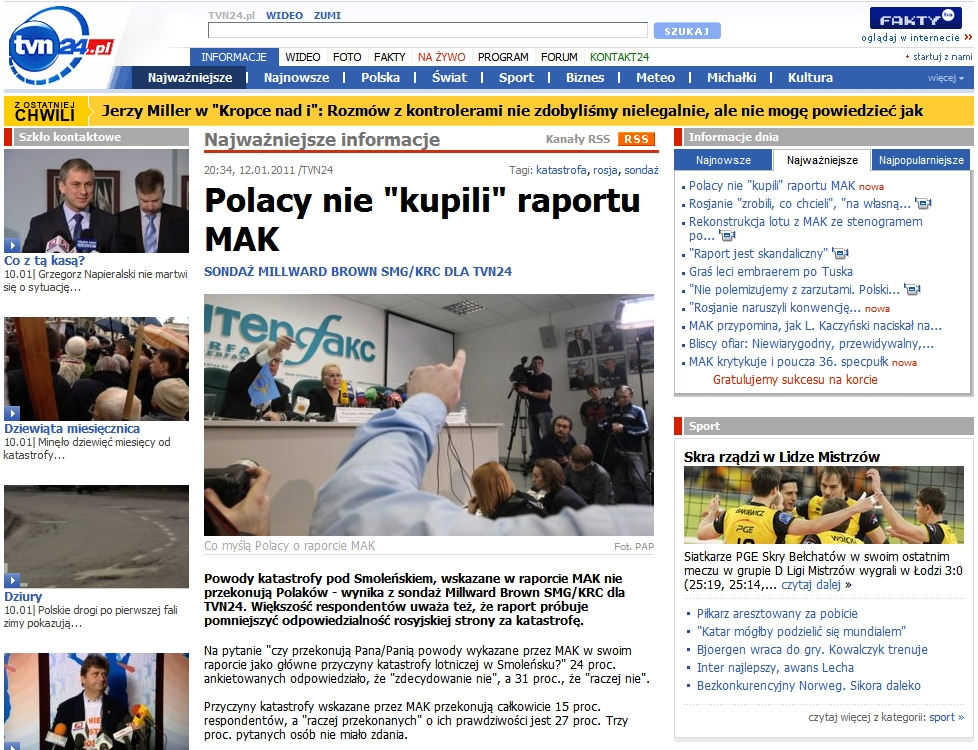This screenshot has width=978, height=750.
Task: Open the 'NA ŻYWO' menu item
Action: 442,57
